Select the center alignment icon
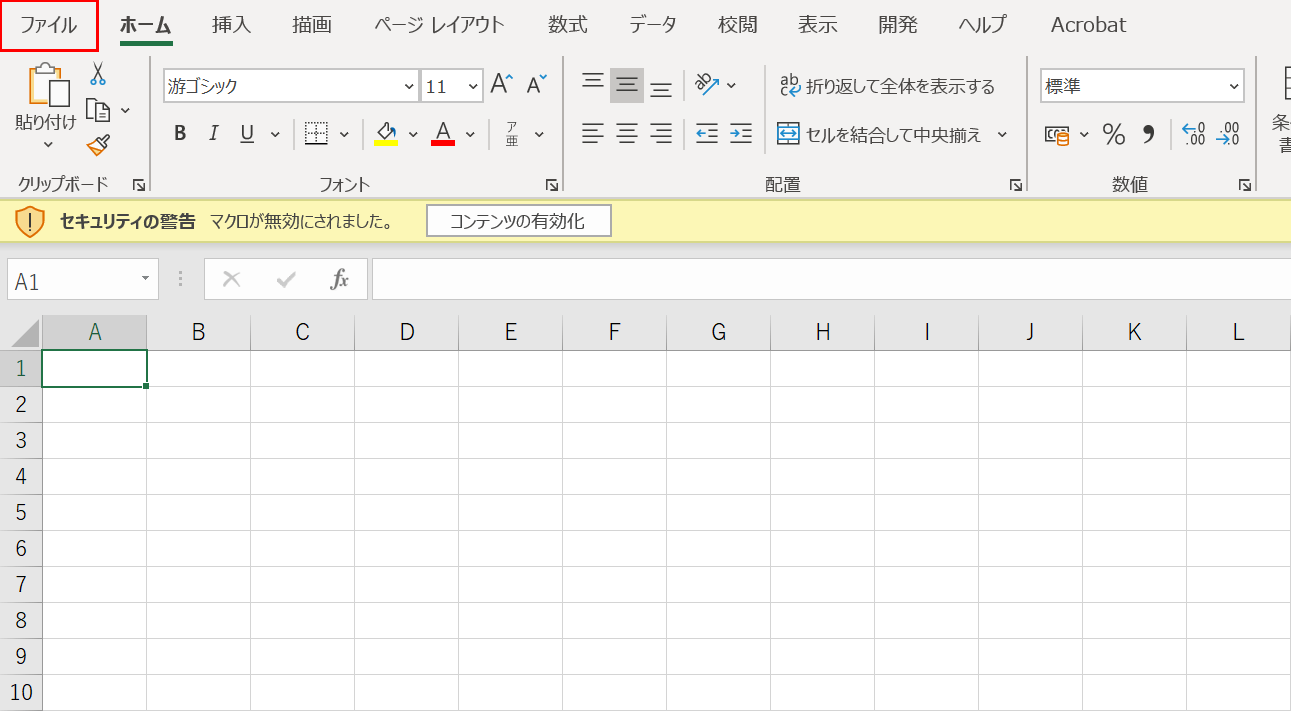Viewport: 1291px width, 711px height. pos(626,135)
